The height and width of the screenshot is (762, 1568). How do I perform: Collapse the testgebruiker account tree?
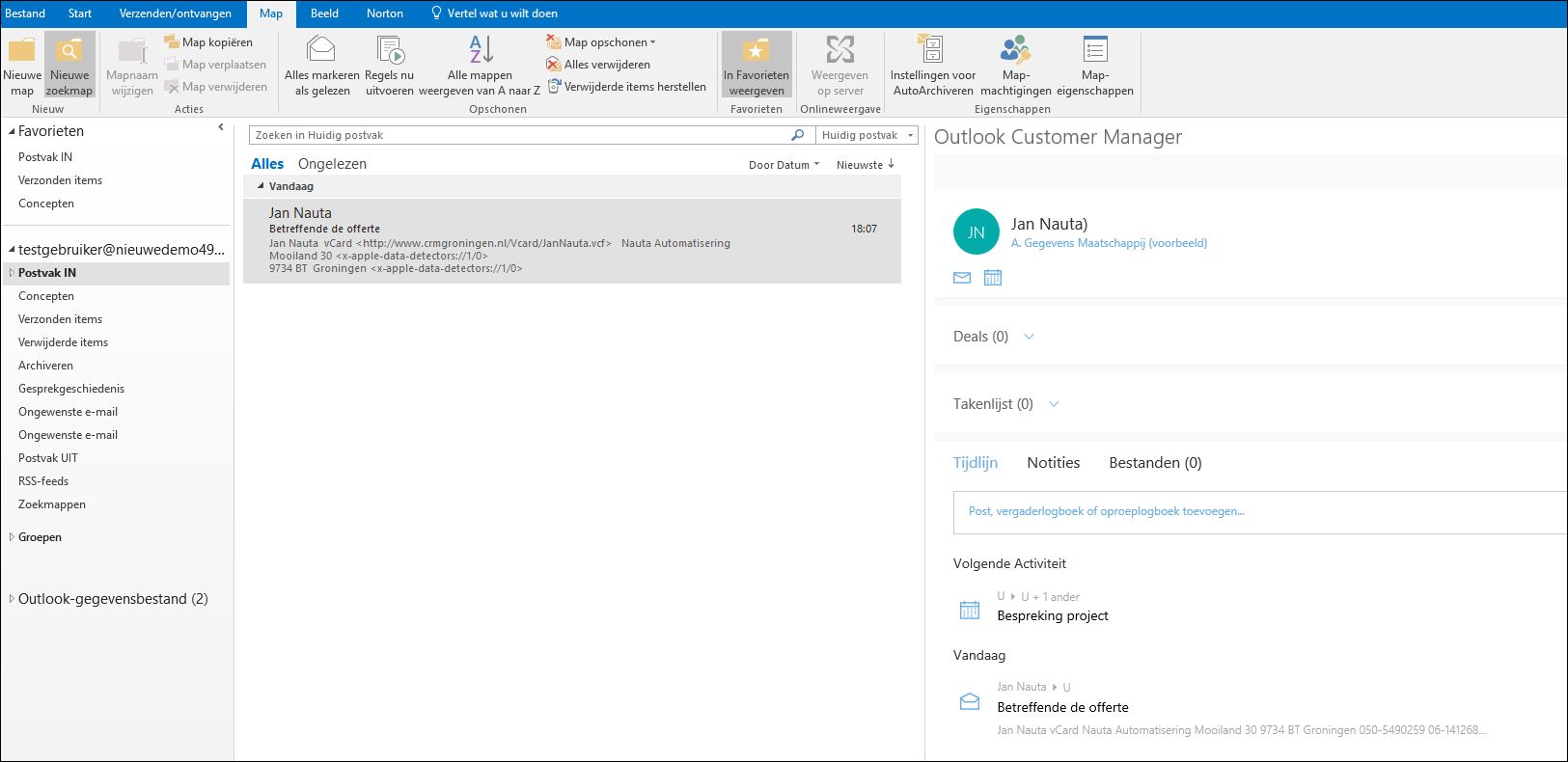click(x=12, y=249)
